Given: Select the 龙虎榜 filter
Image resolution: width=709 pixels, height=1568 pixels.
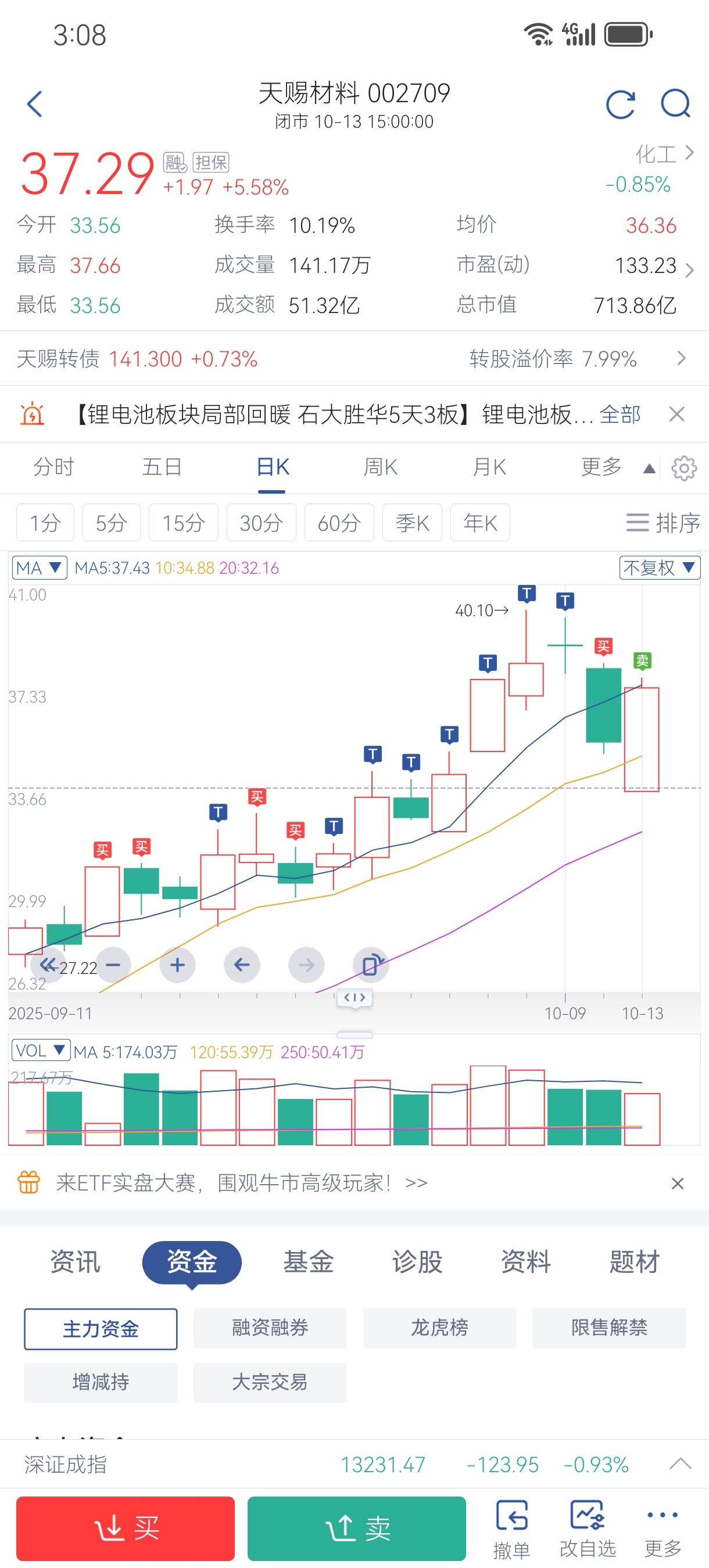Looking at the screenshot, I should pos(439,1327).
